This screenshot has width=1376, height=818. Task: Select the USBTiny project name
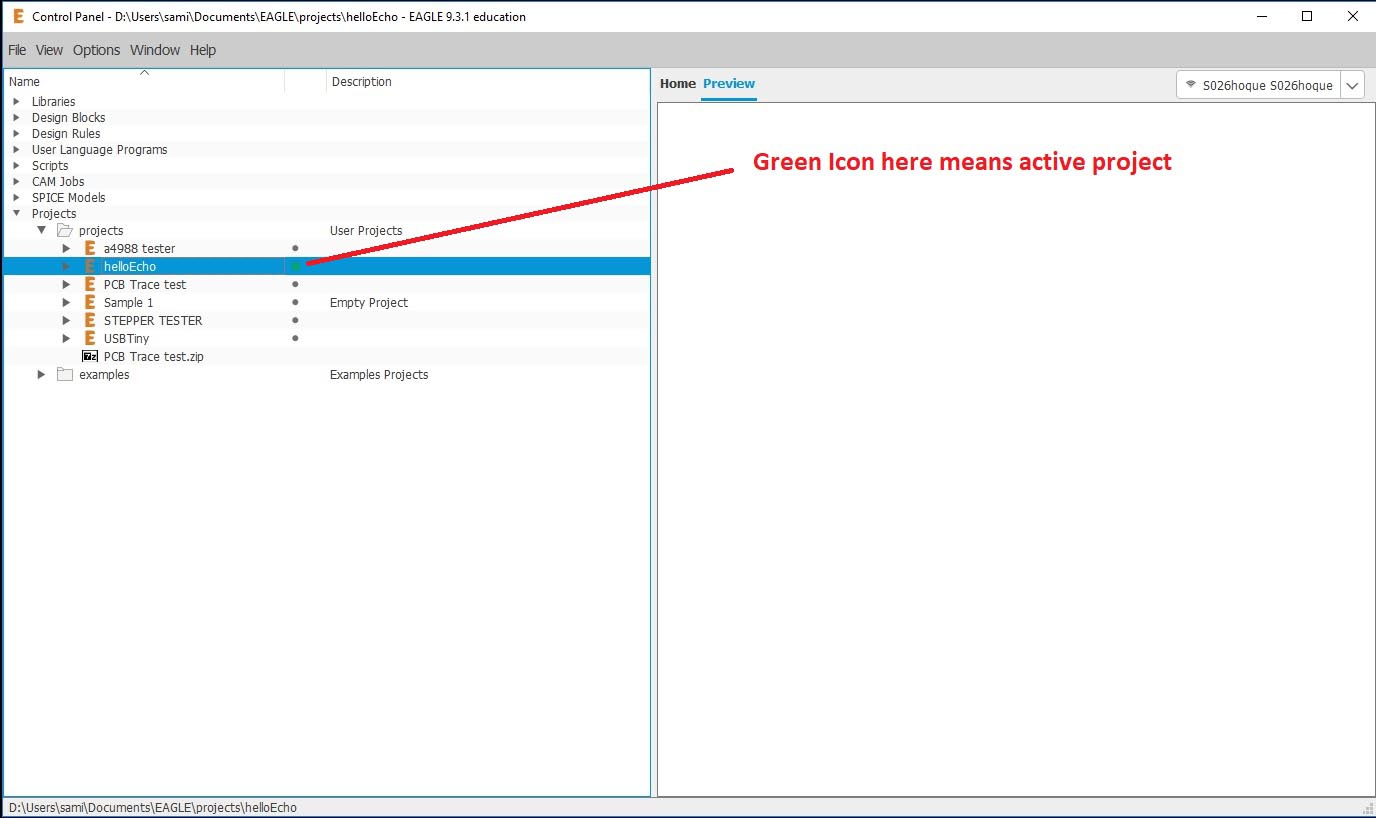point(126,338)
